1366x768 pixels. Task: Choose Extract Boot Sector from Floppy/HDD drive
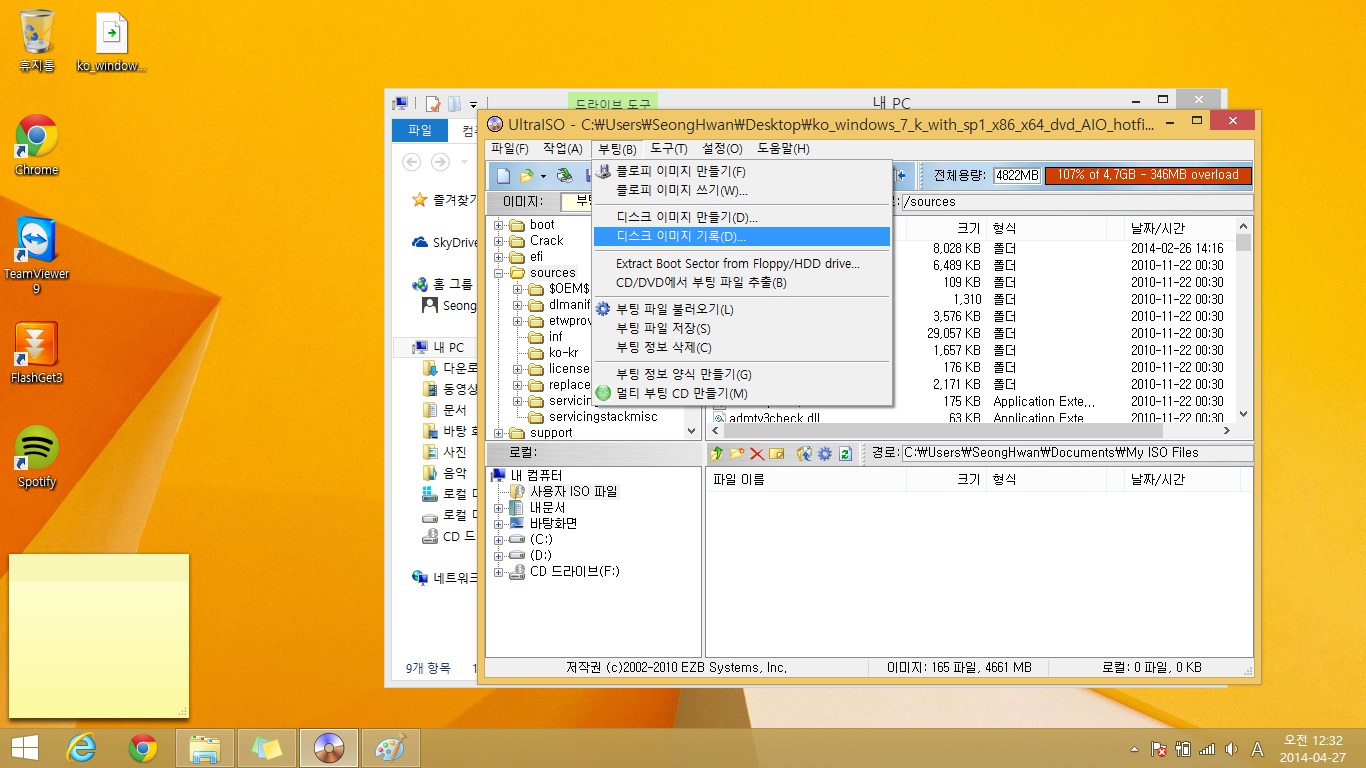click(741, 264)
